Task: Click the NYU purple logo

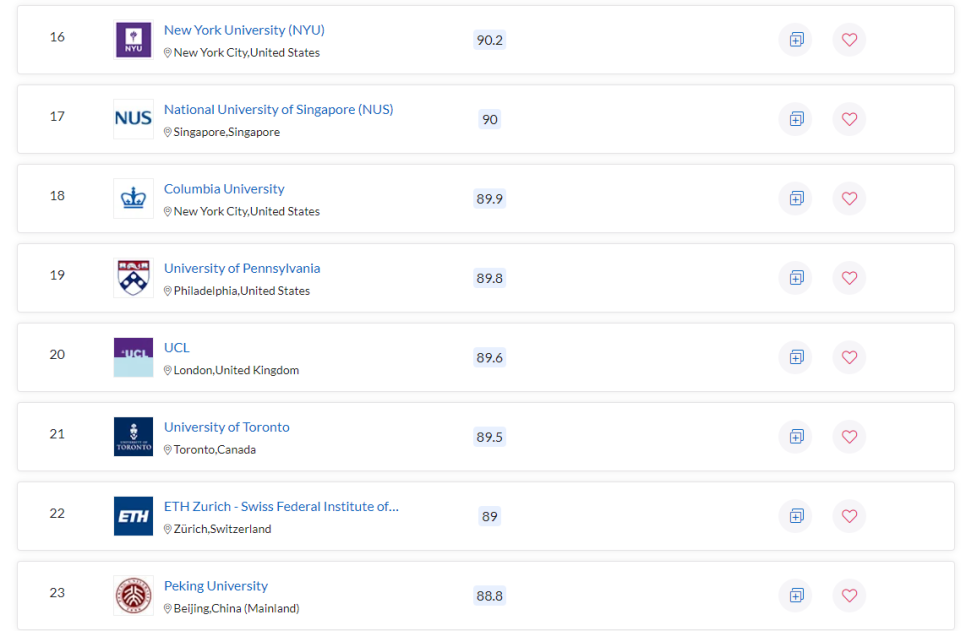Action: [x=133, y=40]
